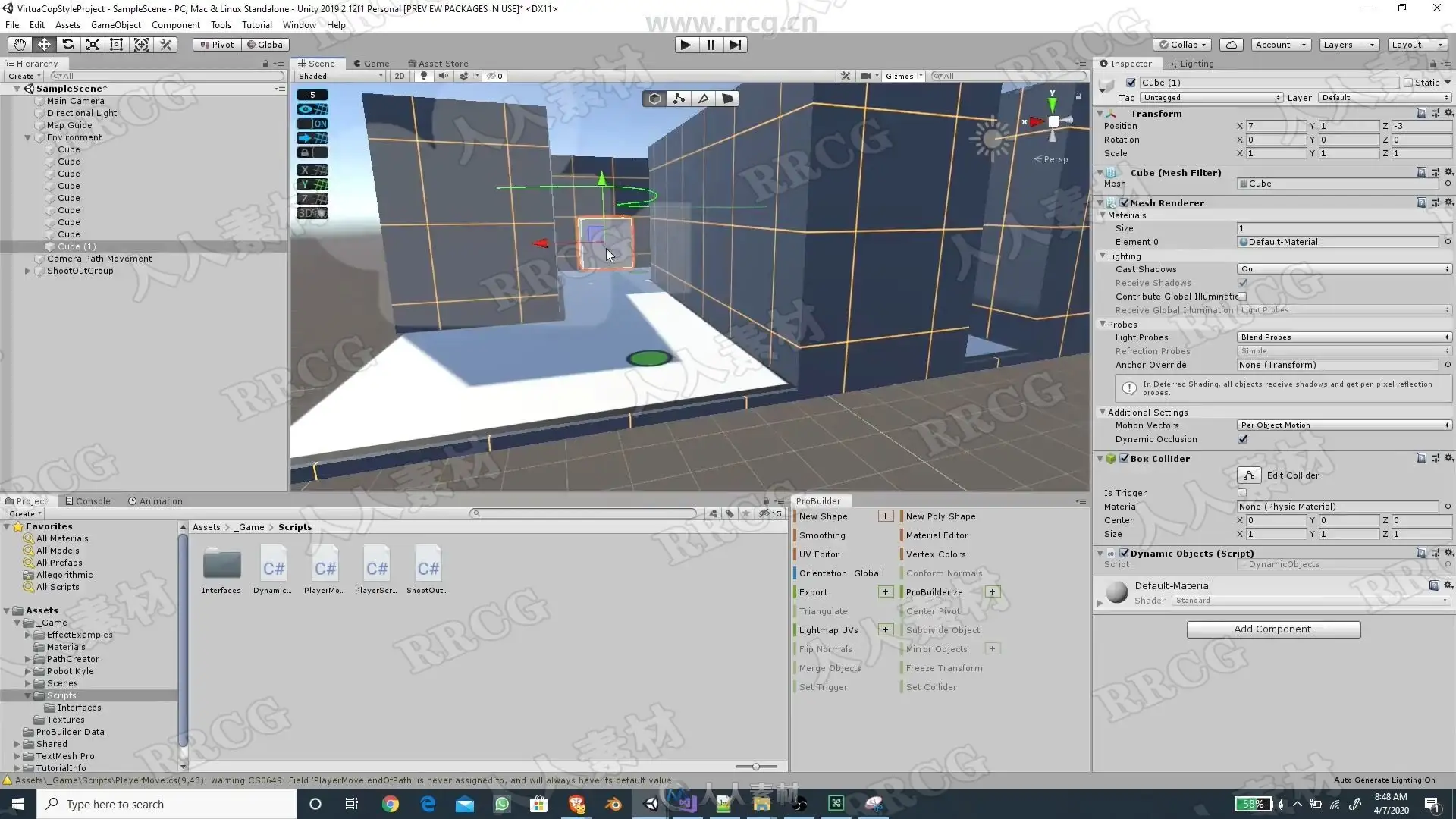Click the Step forward button
Viewport: 1456px width, 819px height.
[735, 45]
